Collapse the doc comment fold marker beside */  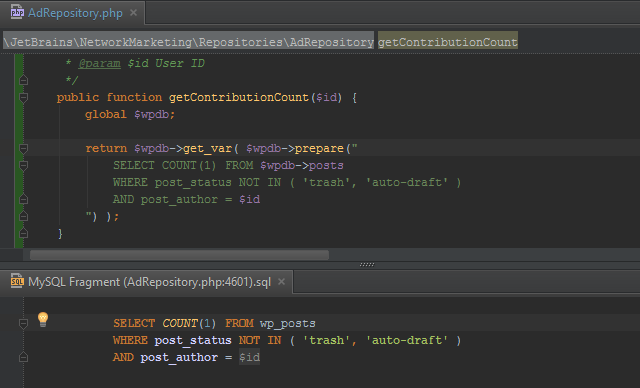24,80
